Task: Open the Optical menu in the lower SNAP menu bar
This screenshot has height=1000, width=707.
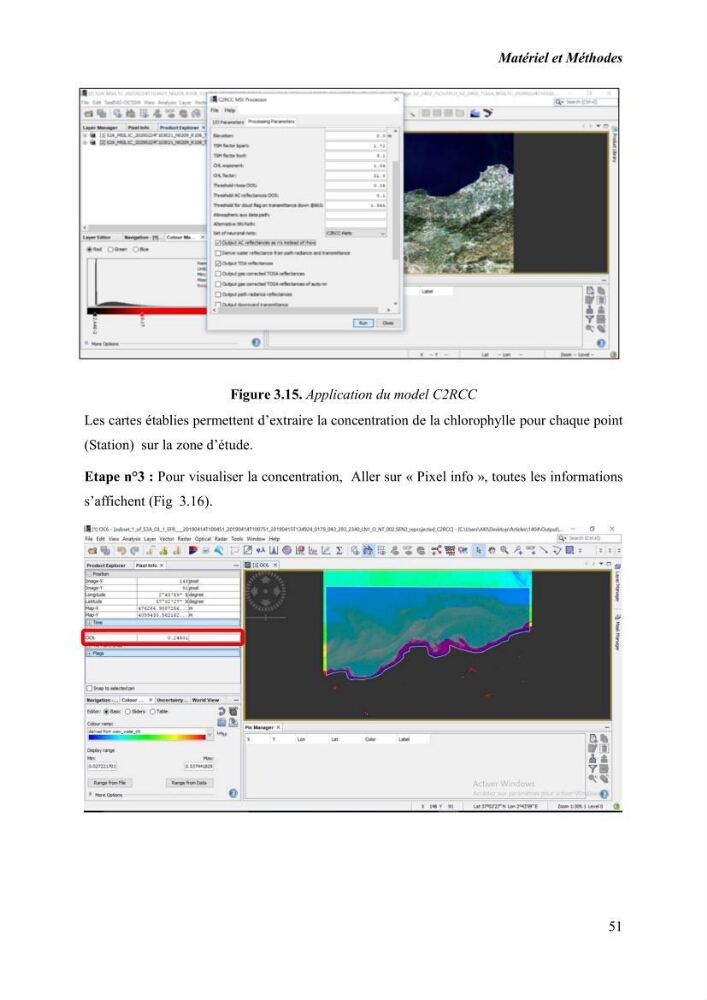Action: [x=203, y=539]
